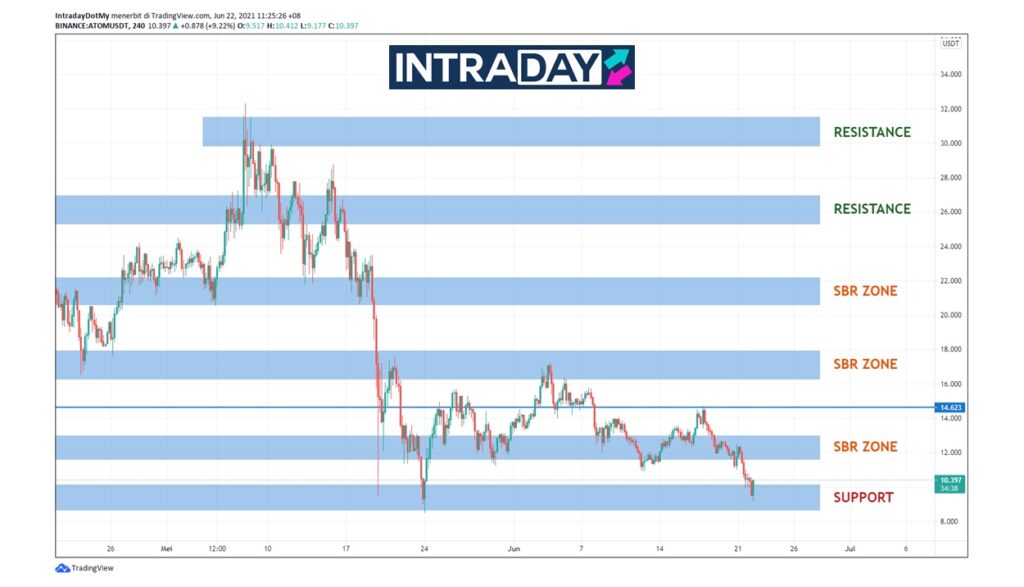This screenshot has height=587, width=1024.
Task: Click the Jun label on the date axis
Action: (x=514, y=549)
